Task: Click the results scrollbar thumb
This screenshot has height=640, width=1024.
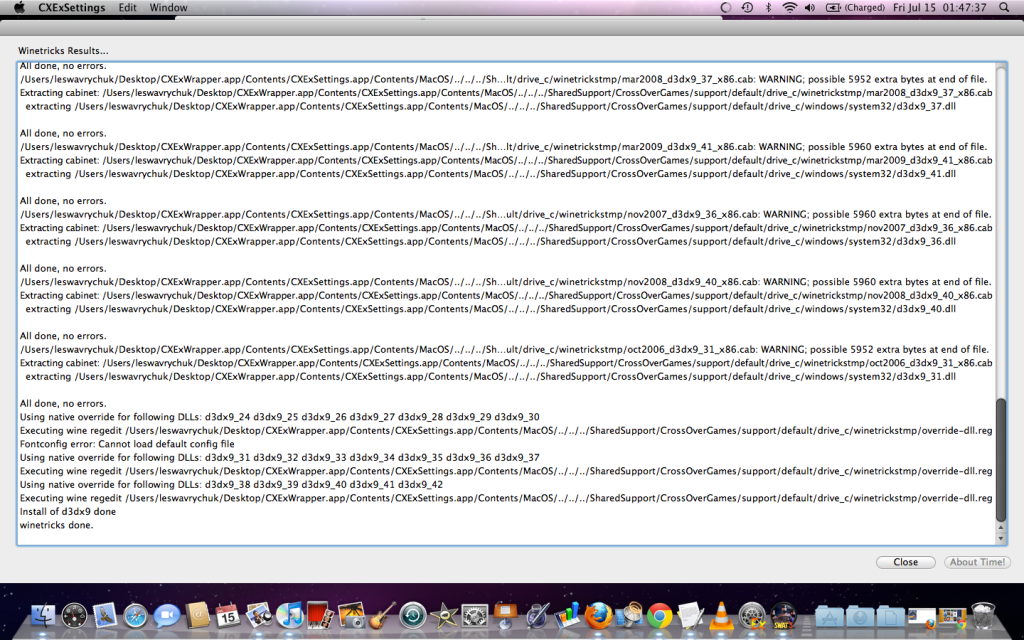Action: [x=1000, y=459]
